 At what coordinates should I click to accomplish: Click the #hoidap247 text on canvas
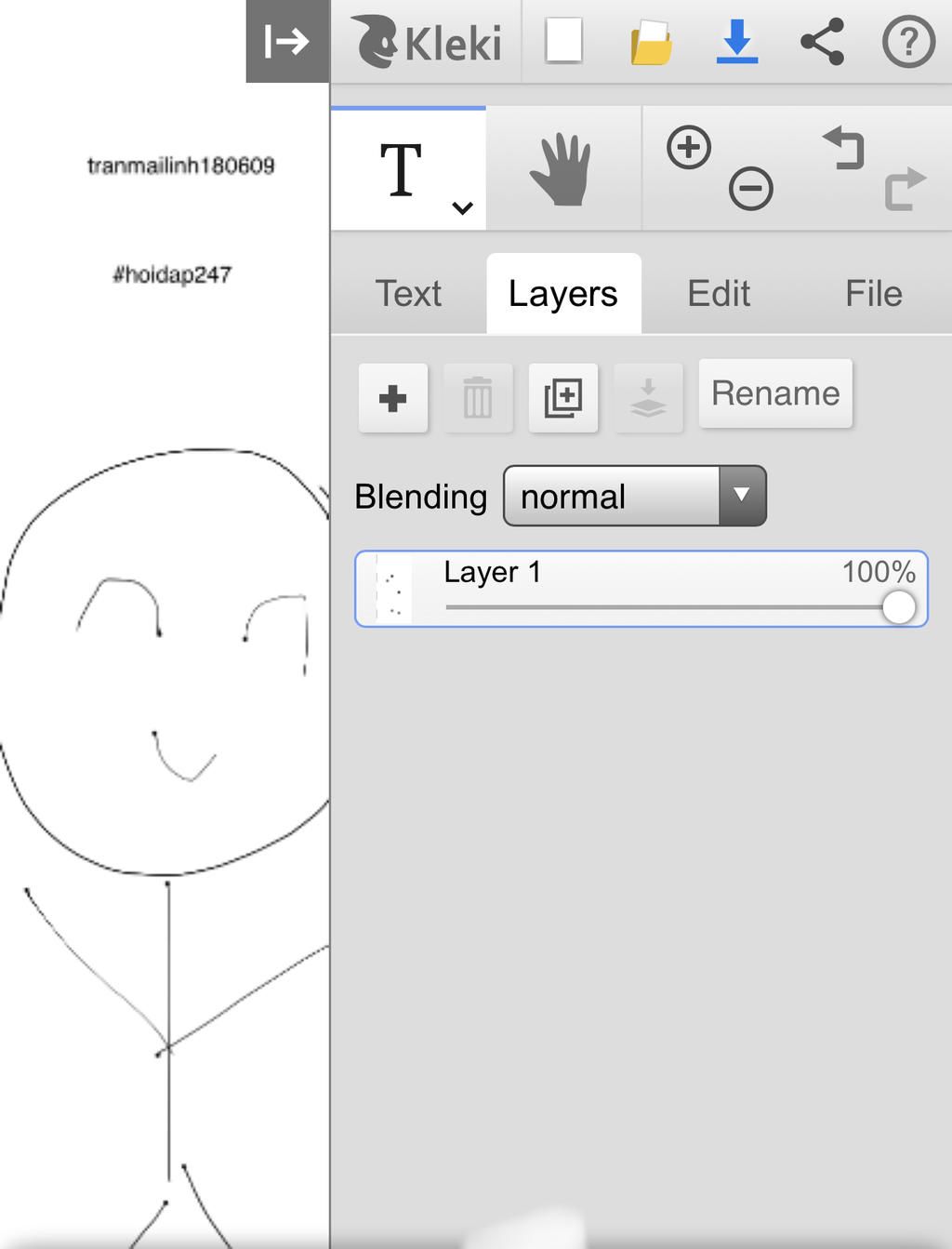pyautogui.click(x=172, y=274)
